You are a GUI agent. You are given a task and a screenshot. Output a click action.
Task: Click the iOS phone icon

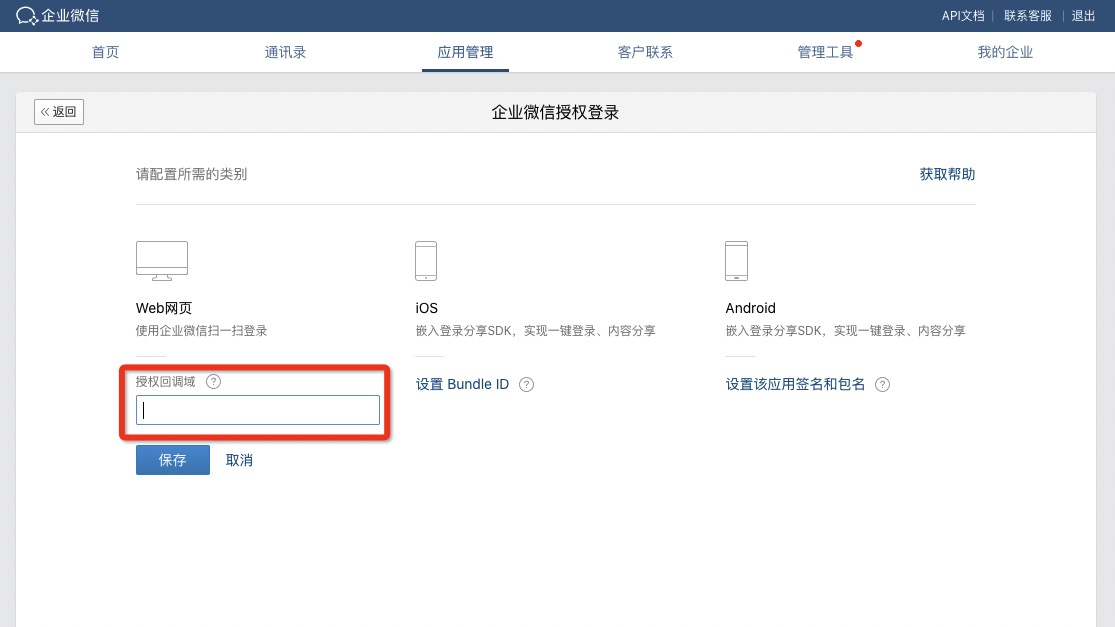(x=426, y=260)
